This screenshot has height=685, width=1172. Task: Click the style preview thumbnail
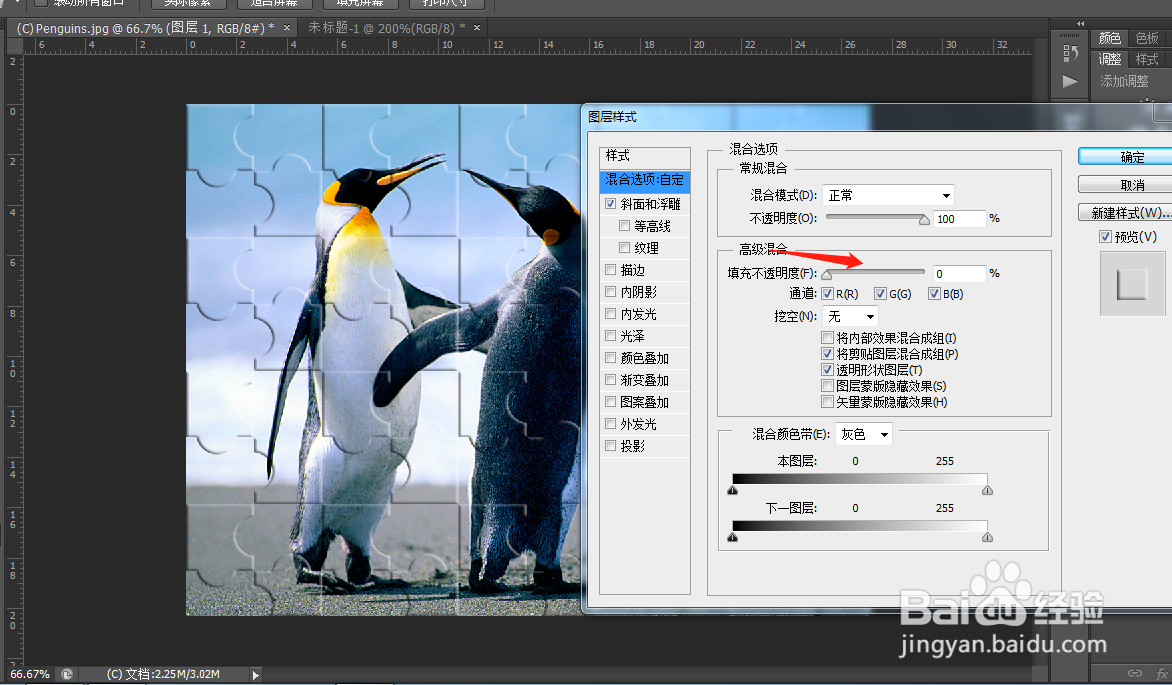click(1132, 283)
